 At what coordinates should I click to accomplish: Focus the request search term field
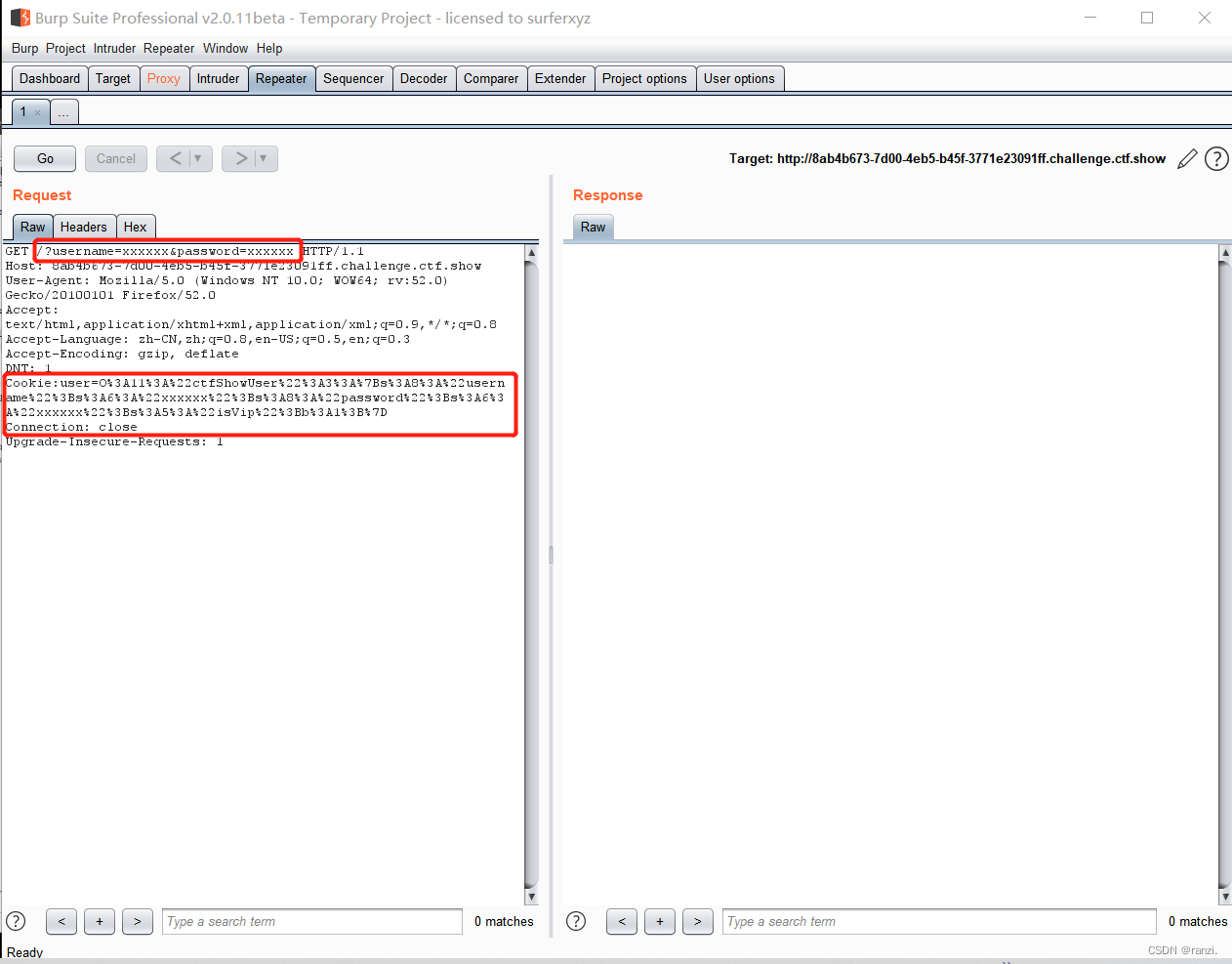[312, 921]
